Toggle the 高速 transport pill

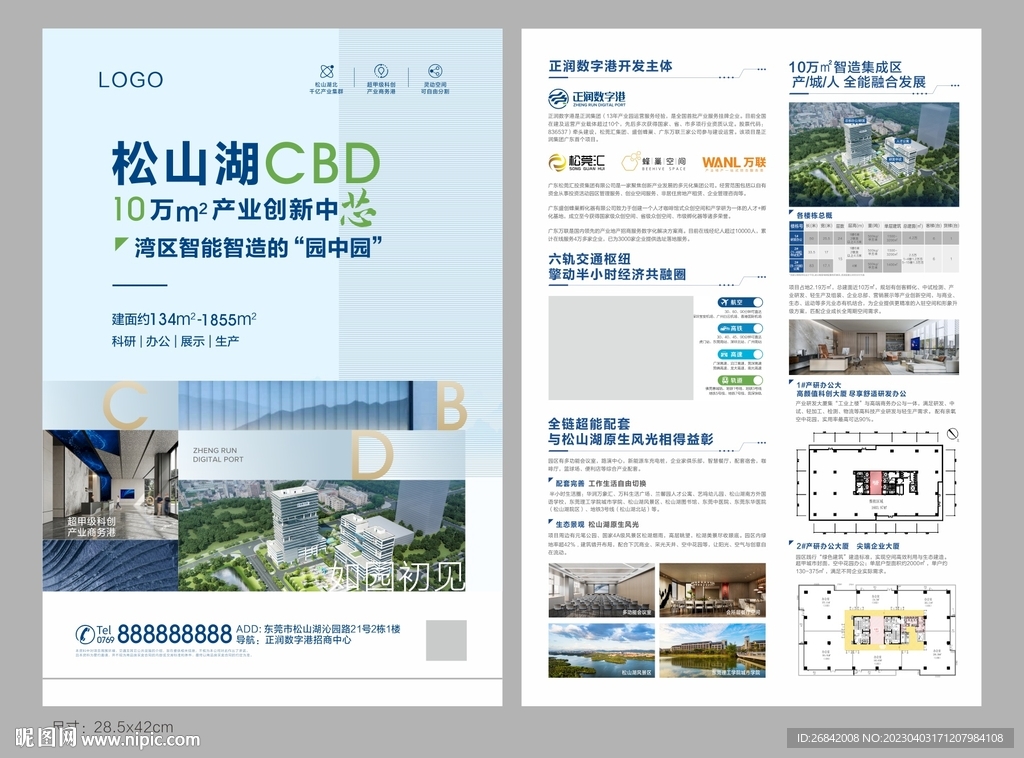click(x=740, y=355)
